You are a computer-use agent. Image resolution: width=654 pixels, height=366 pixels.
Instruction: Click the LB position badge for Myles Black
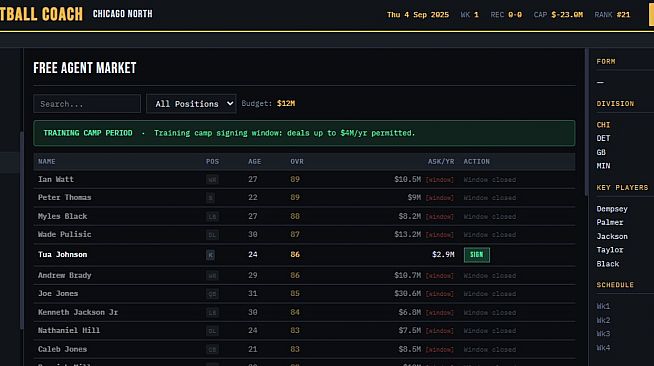(212, 216)
